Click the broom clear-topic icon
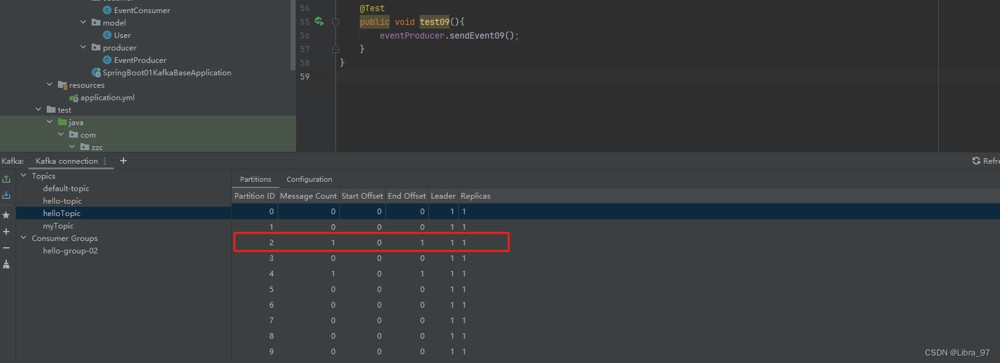The width and height of the screenshot is (1000, 363). [x=6, y=264]
